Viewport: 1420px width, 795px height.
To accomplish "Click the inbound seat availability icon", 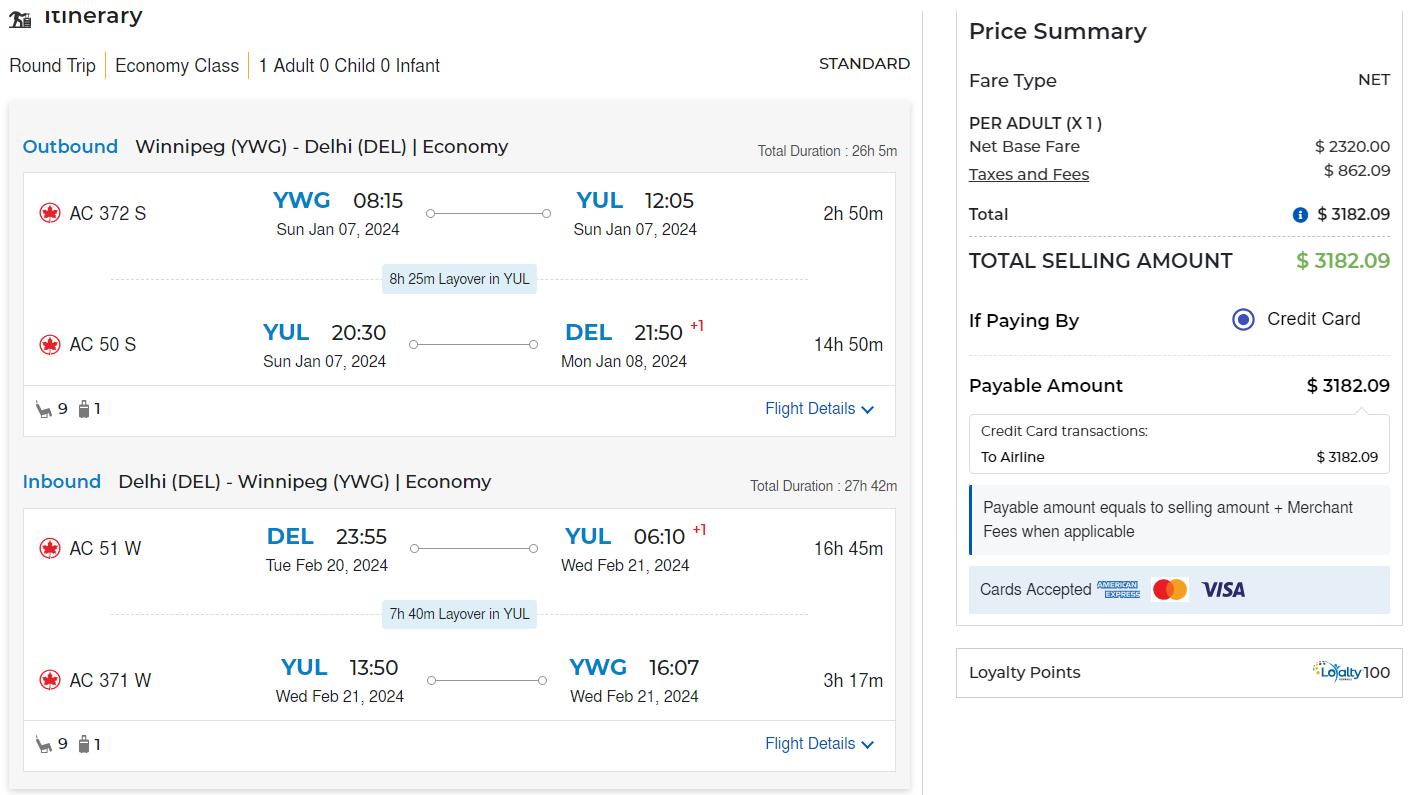I will [44, 744].
